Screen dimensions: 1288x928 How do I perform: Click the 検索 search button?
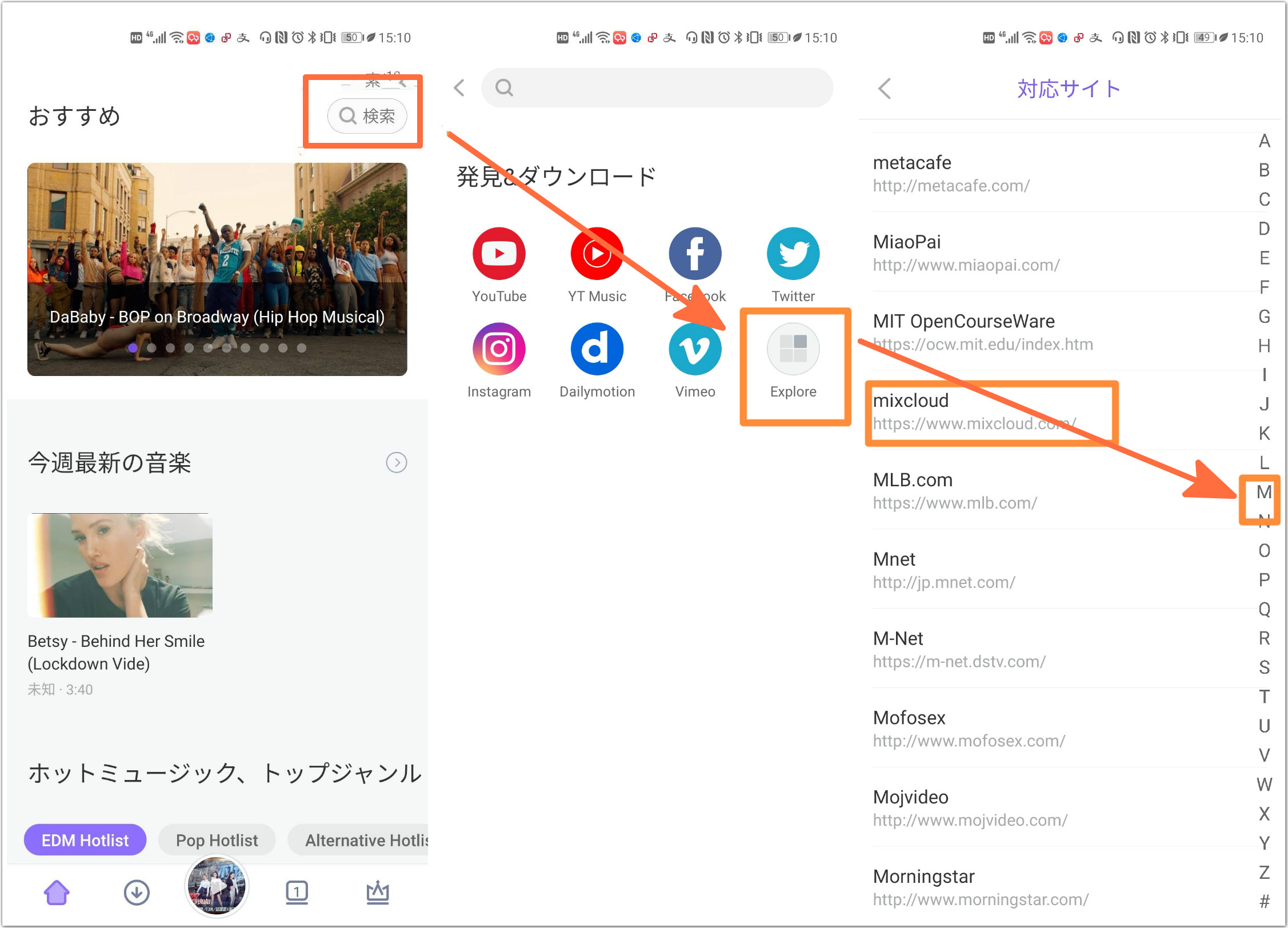coord(367,116)
